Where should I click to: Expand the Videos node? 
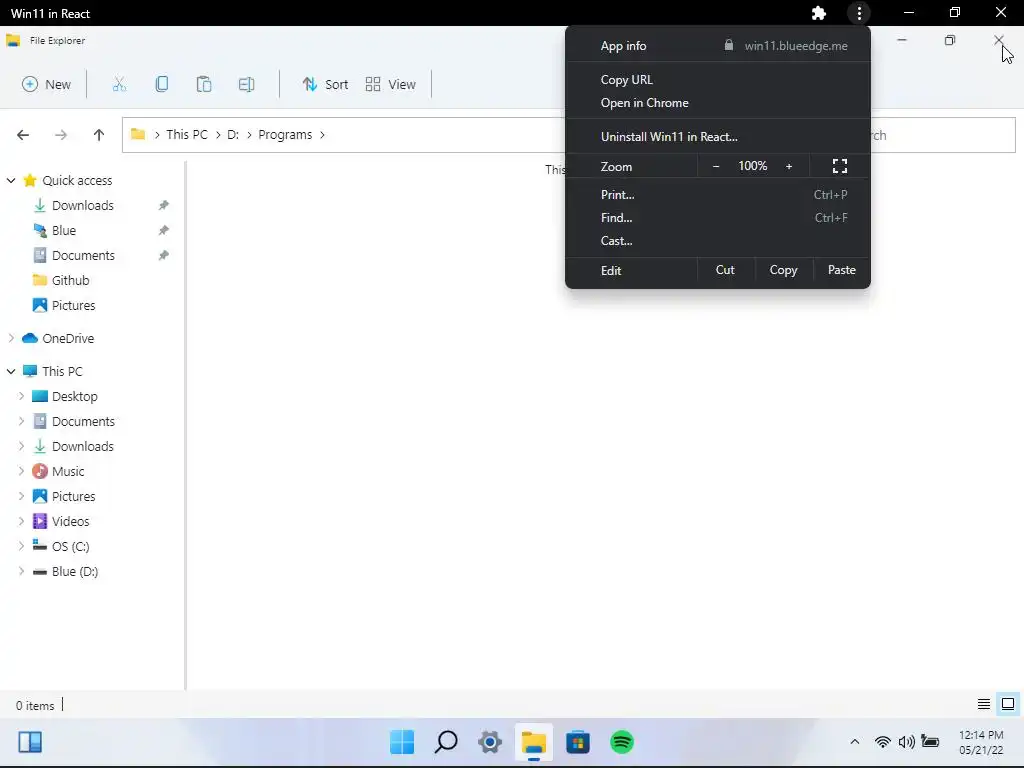[x=21, y=521]
